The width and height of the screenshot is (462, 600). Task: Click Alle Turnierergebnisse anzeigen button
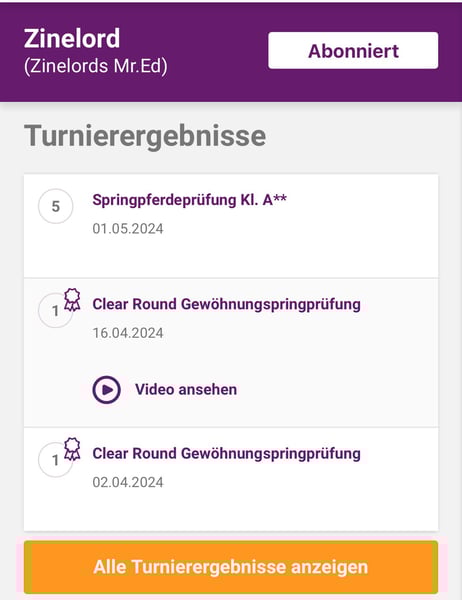click(231, 567)
